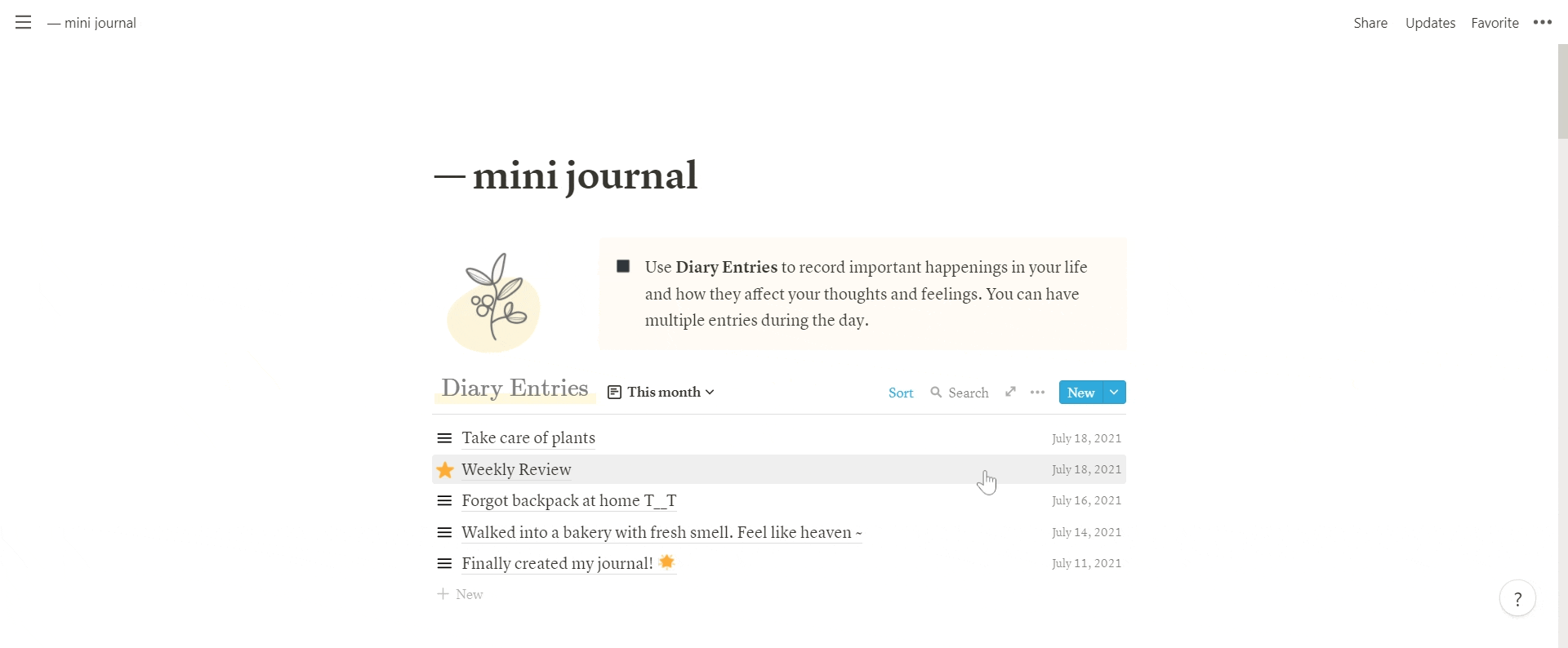
Task: Open the Diary Entries three-dot options
Action: tap(1037, 393)
